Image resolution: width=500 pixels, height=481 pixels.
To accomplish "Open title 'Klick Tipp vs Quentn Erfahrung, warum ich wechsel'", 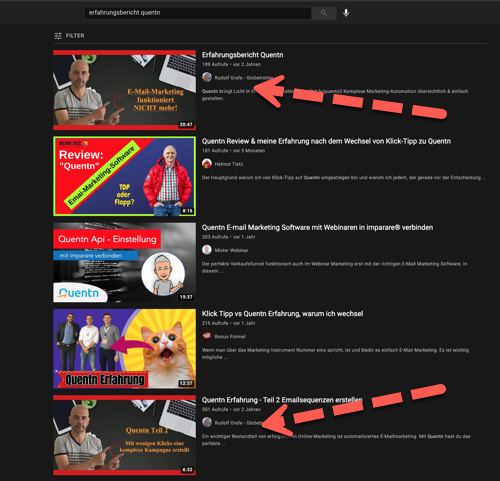I will 282,314.
